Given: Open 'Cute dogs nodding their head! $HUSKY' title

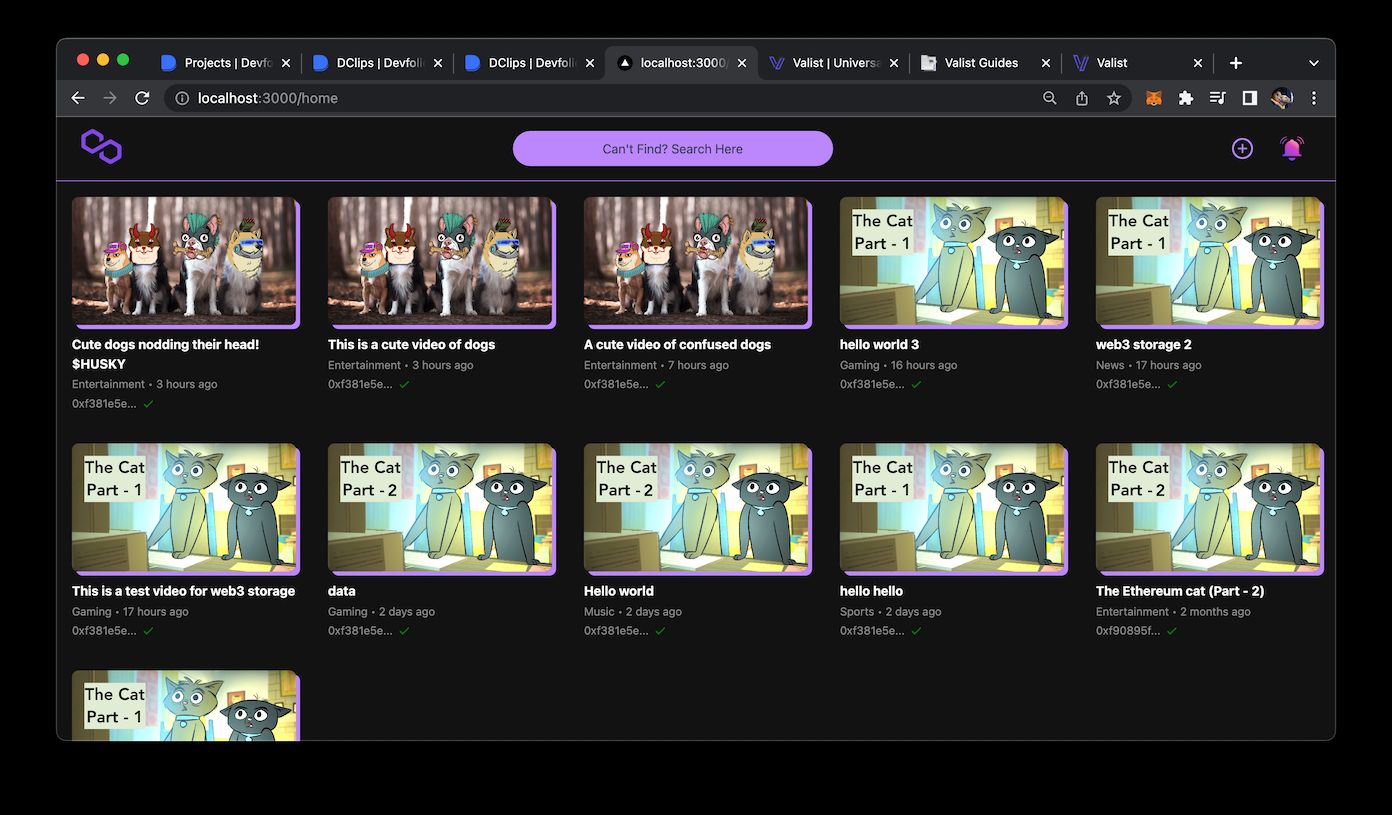Looking at the screenshot, I should [166, 354].
